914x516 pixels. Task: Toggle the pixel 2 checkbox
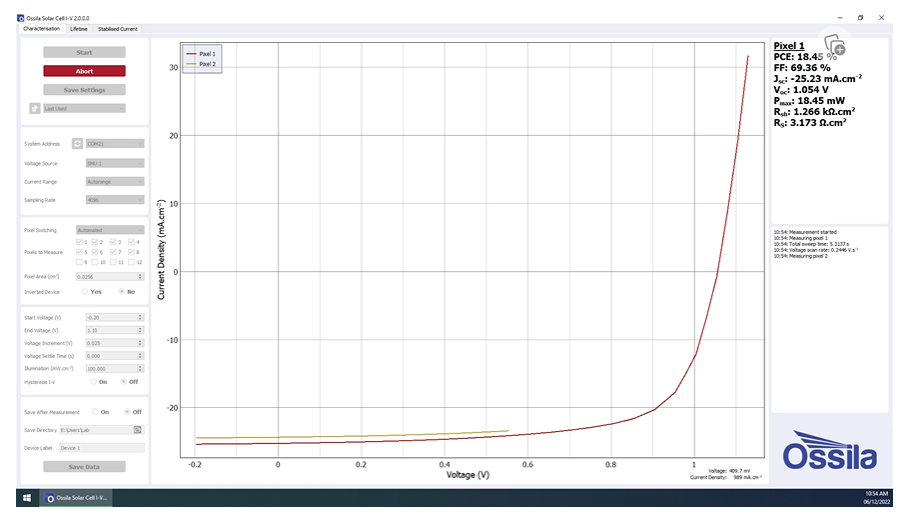click(95, 242)
